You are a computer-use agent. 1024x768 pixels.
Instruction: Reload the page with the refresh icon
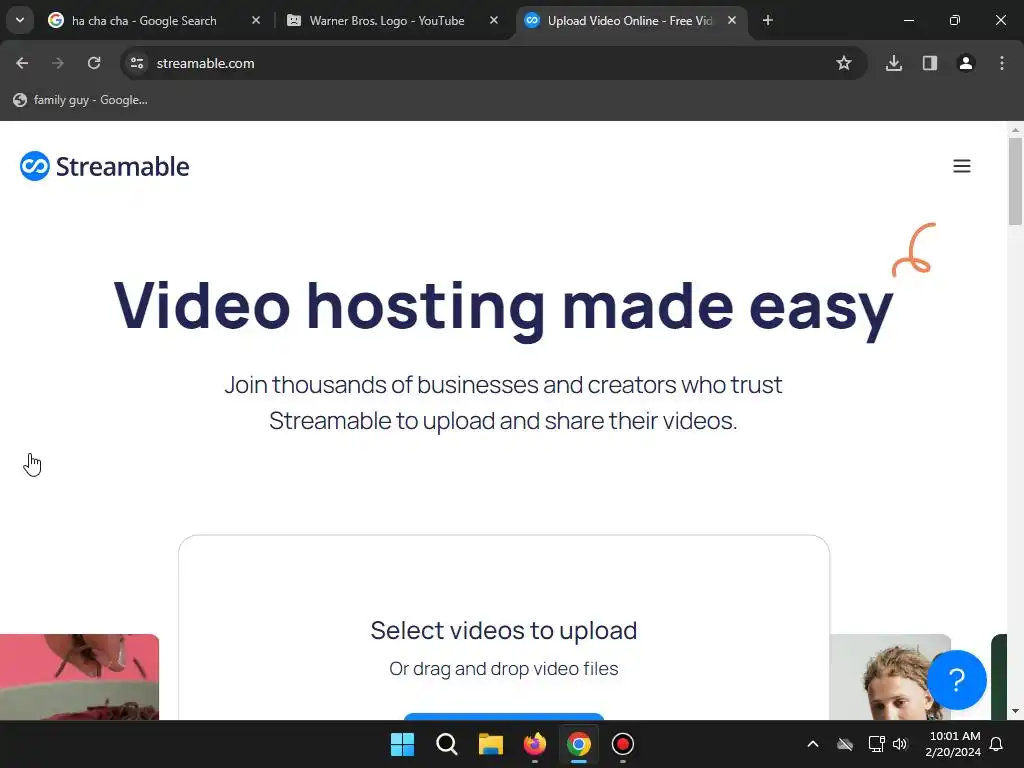point(94,63)
